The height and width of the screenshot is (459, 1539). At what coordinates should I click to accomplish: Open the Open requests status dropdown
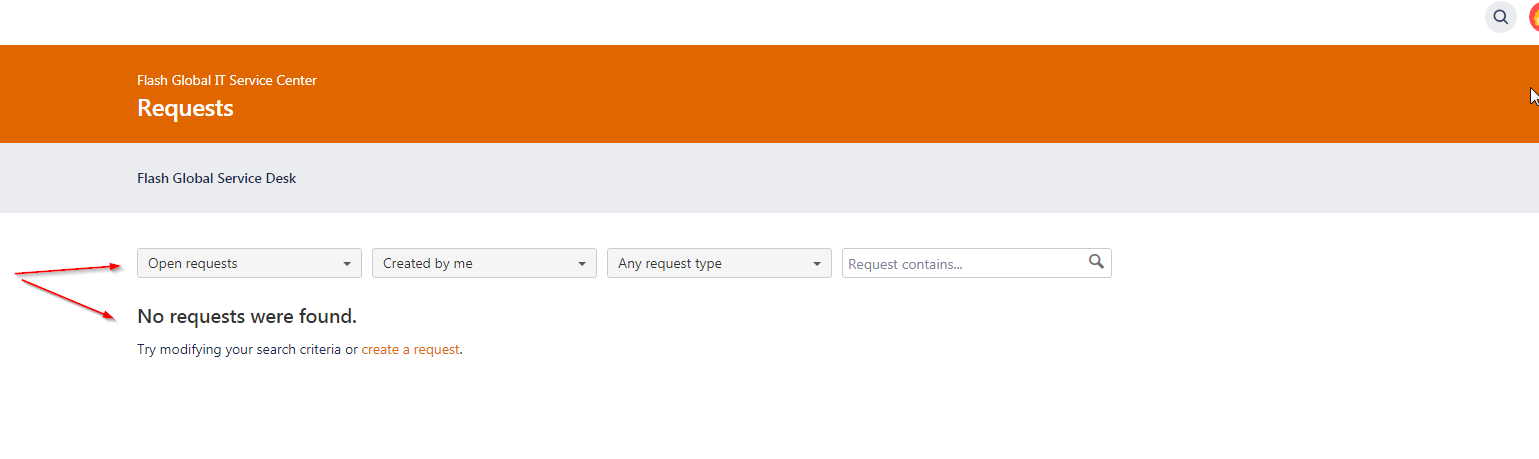(249, 263)
